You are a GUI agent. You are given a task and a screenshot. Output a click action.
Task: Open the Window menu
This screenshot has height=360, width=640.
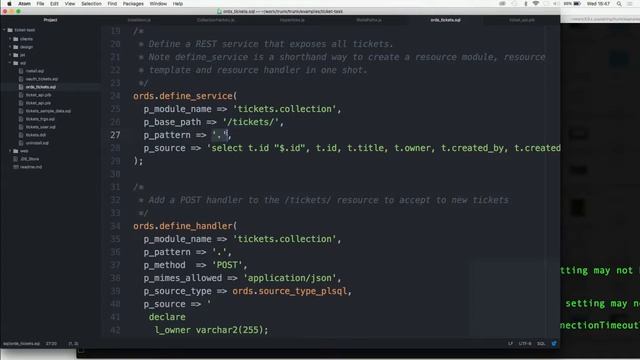coord(158,4)
